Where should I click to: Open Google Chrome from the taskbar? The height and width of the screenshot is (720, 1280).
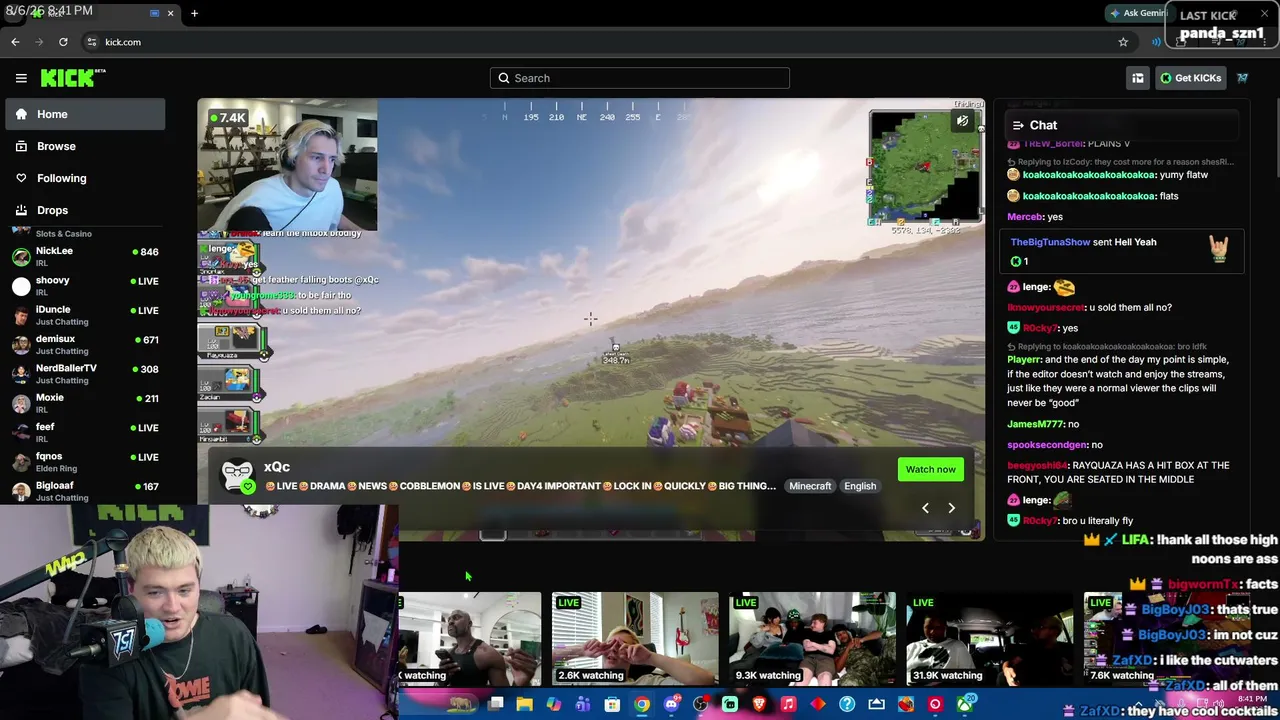tap(642, 704)
